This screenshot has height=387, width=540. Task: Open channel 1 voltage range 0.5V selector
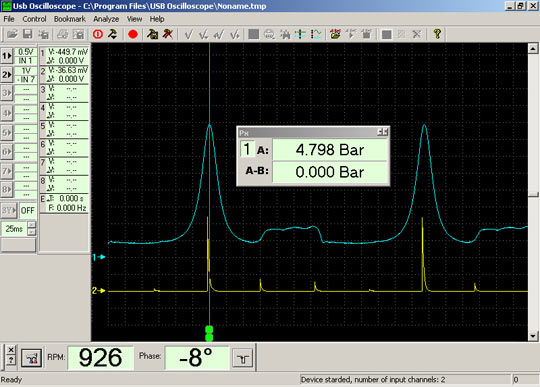[25, 52]
